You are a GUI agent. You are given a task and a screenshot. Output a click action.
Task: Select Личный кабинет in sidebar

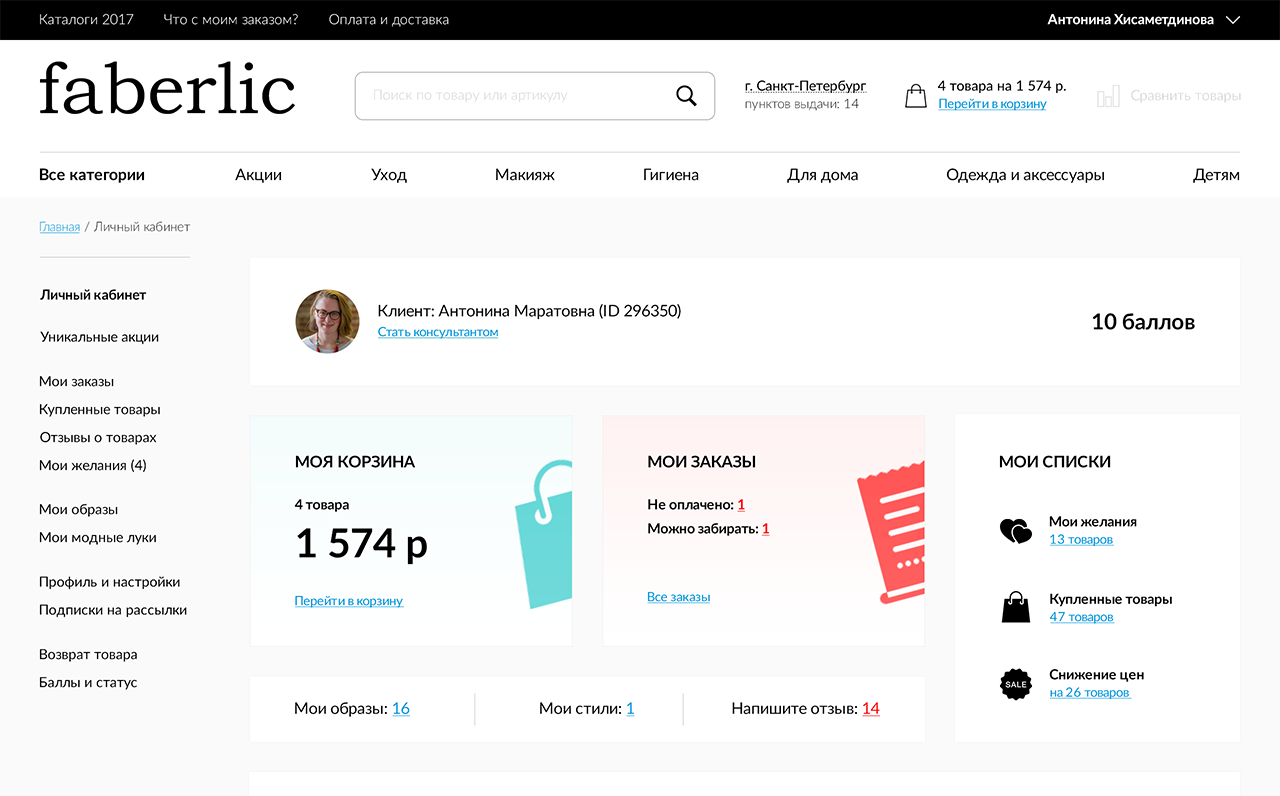[x=93, y=295]
